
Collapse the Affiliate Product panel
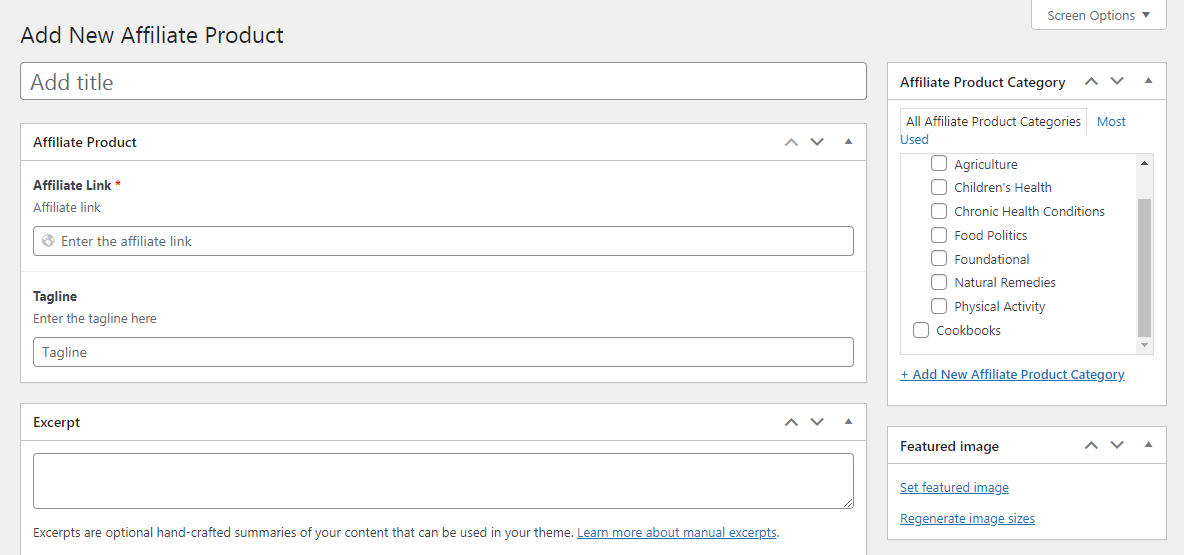848,141
